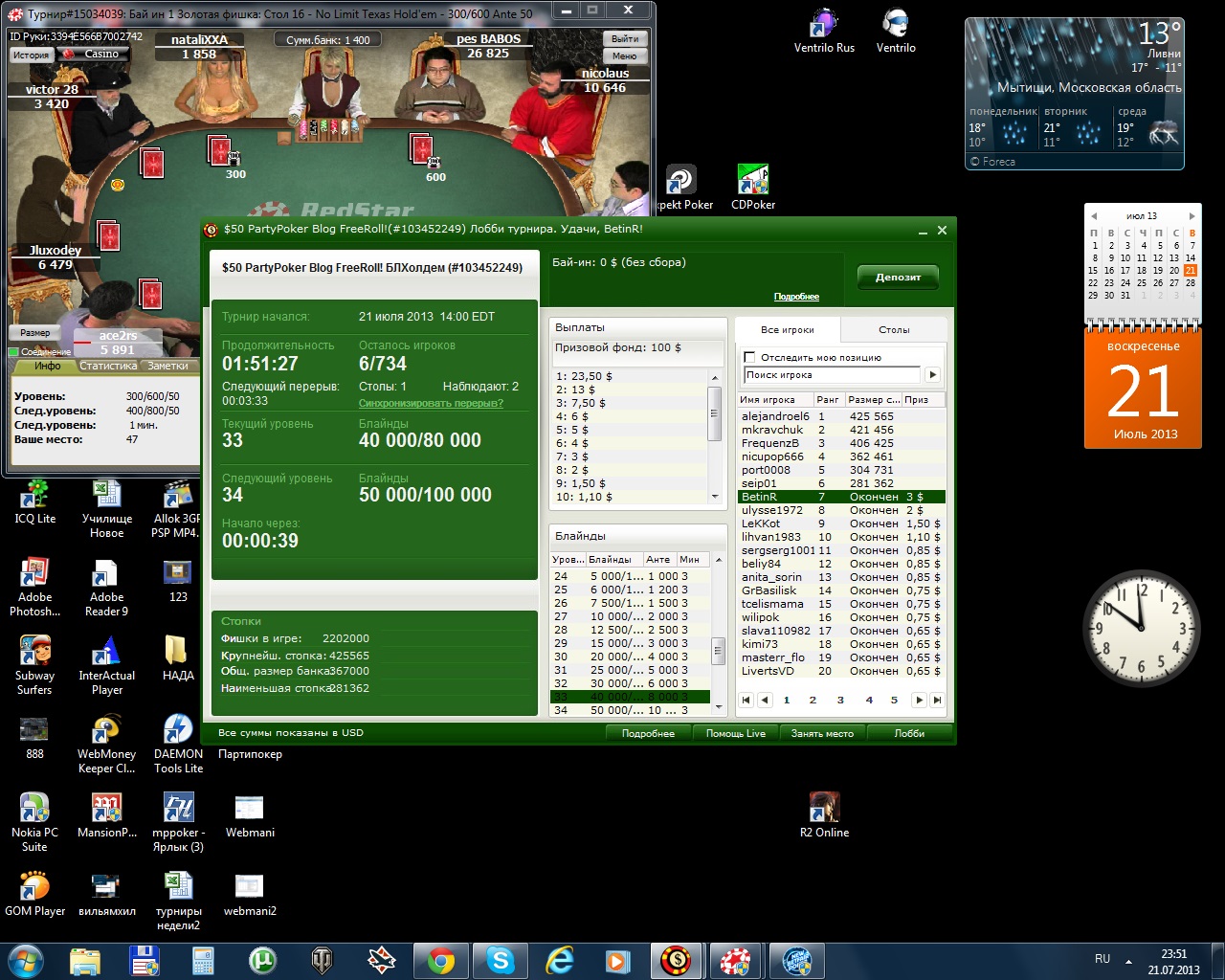Switch to the 'Столы' tab
Screen dimensions: 1225x980
894,330
